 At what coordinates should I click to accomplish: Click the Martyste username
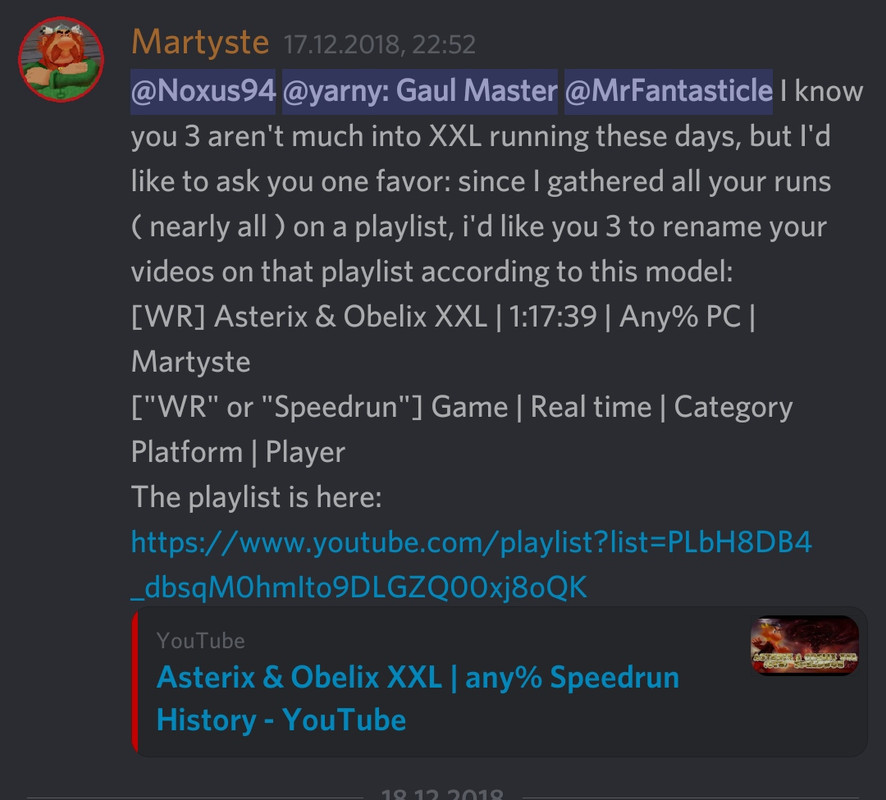click(x=200, y=42)
